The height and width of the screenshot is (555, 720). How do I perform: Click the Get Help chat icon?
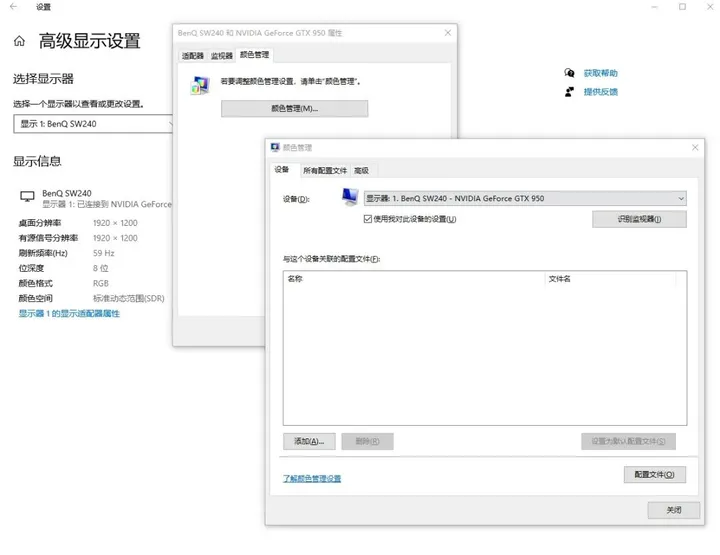point(569,73)
